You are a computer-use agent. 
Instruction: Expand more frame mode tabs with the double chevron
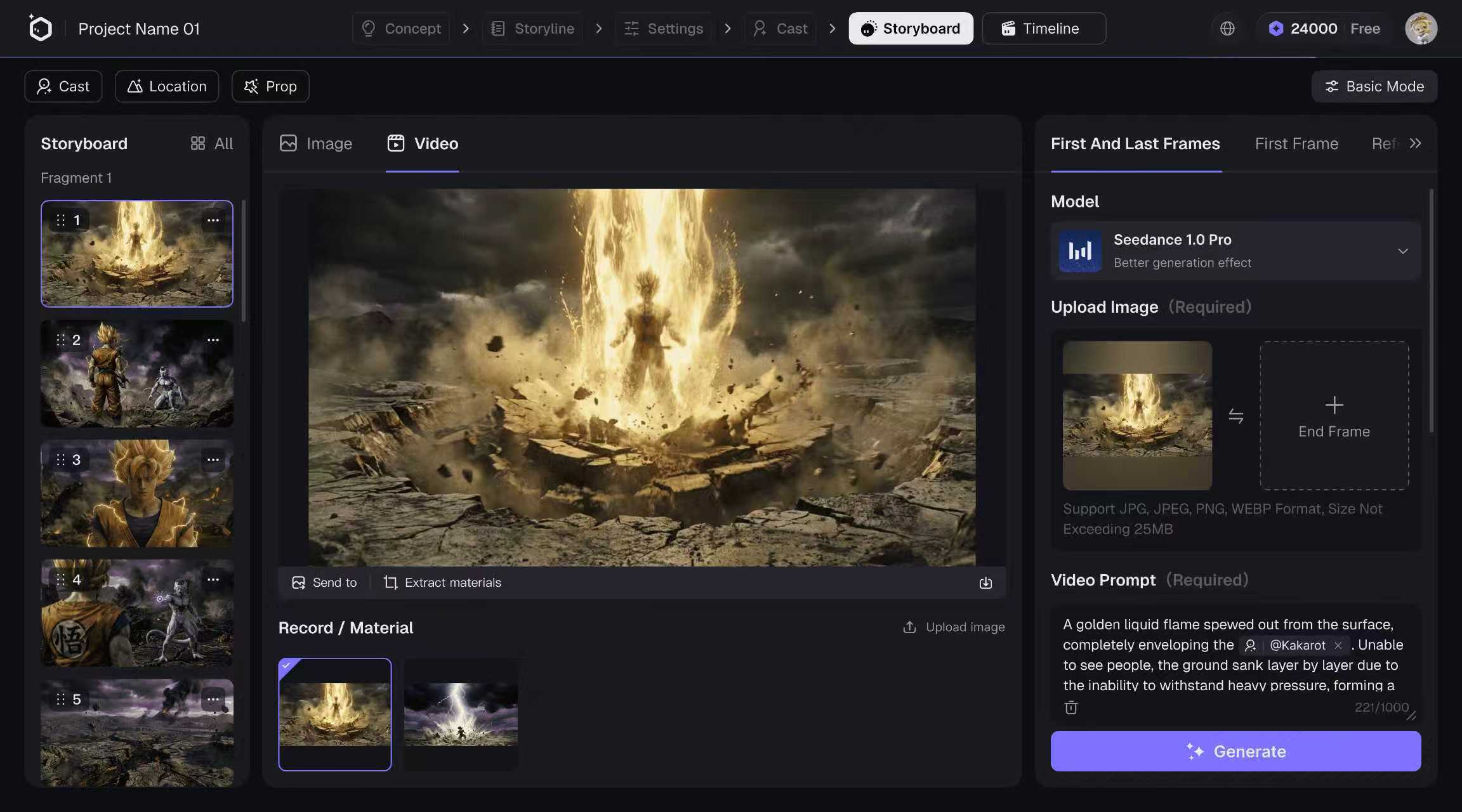pyautogui.click(x=1415, y=143)
